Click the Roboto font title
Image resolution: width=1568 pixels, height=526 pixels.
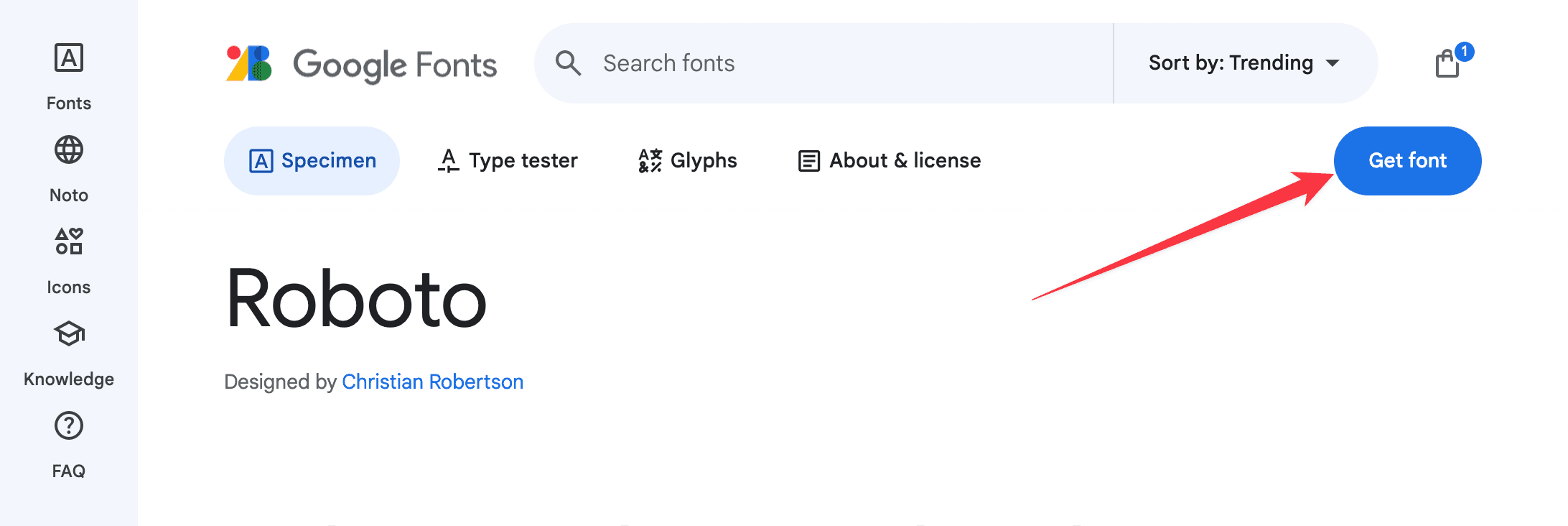coord(356,299)
